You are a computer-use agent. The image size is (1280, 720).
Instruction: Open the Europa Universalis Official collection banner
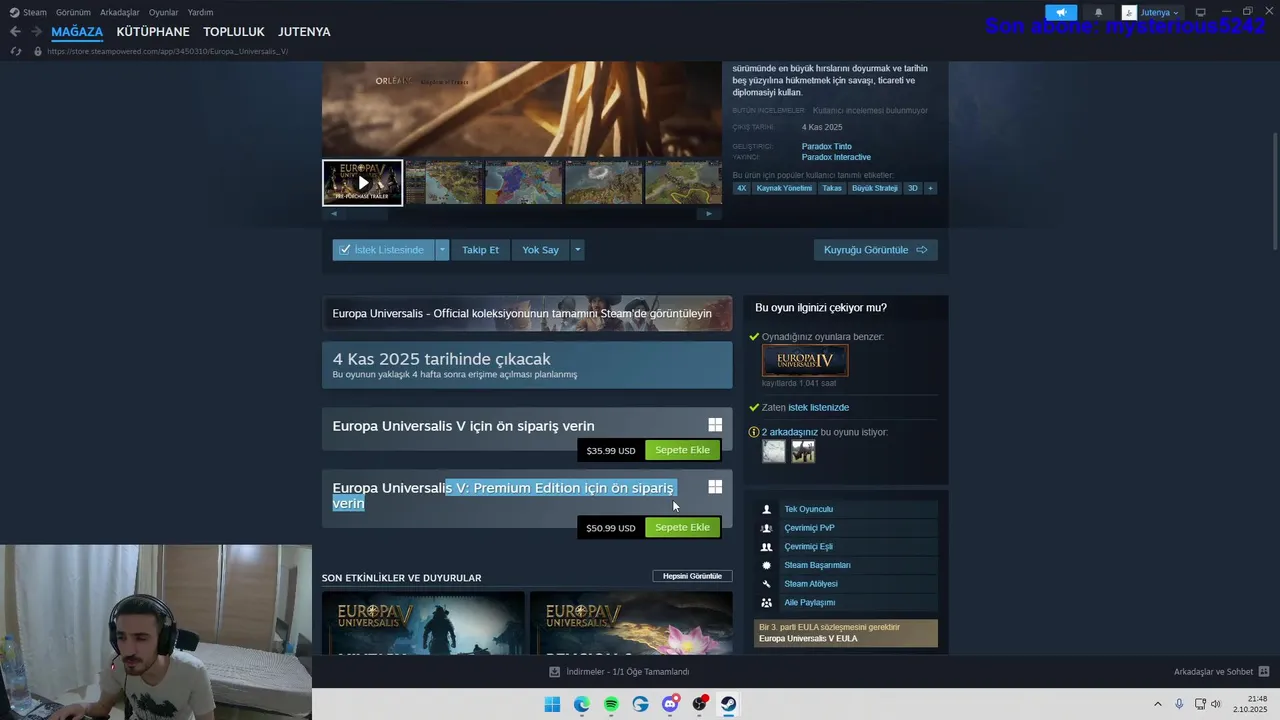(x=527, y=313)
